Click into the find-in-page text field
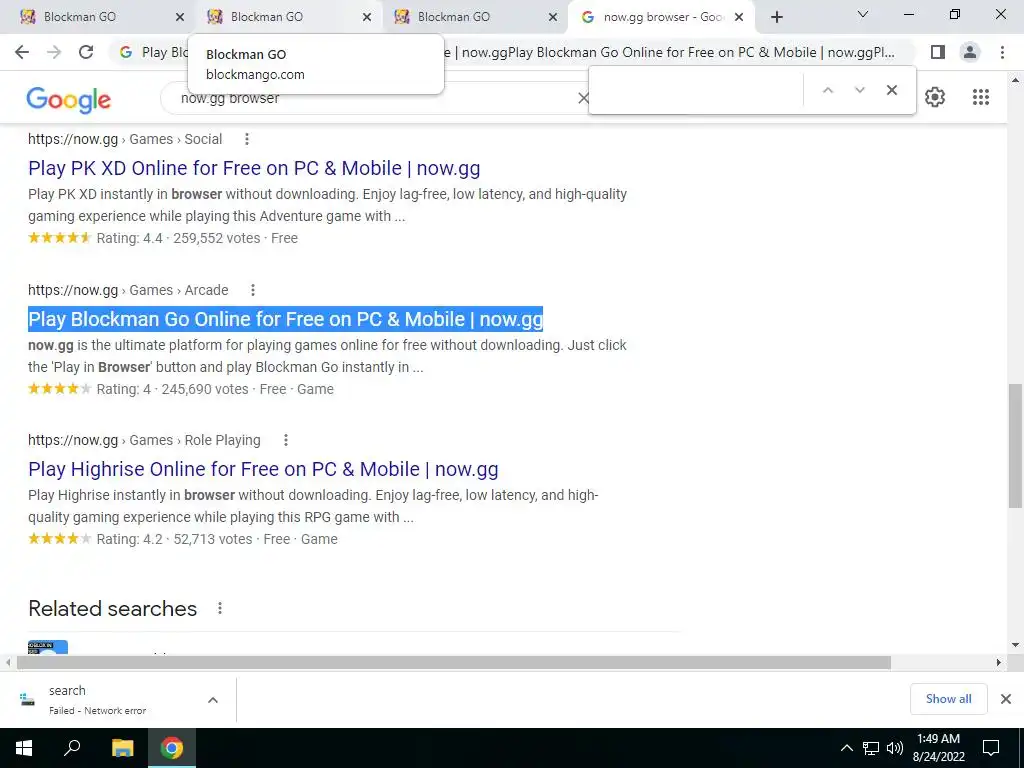 [x=696, y=90]
